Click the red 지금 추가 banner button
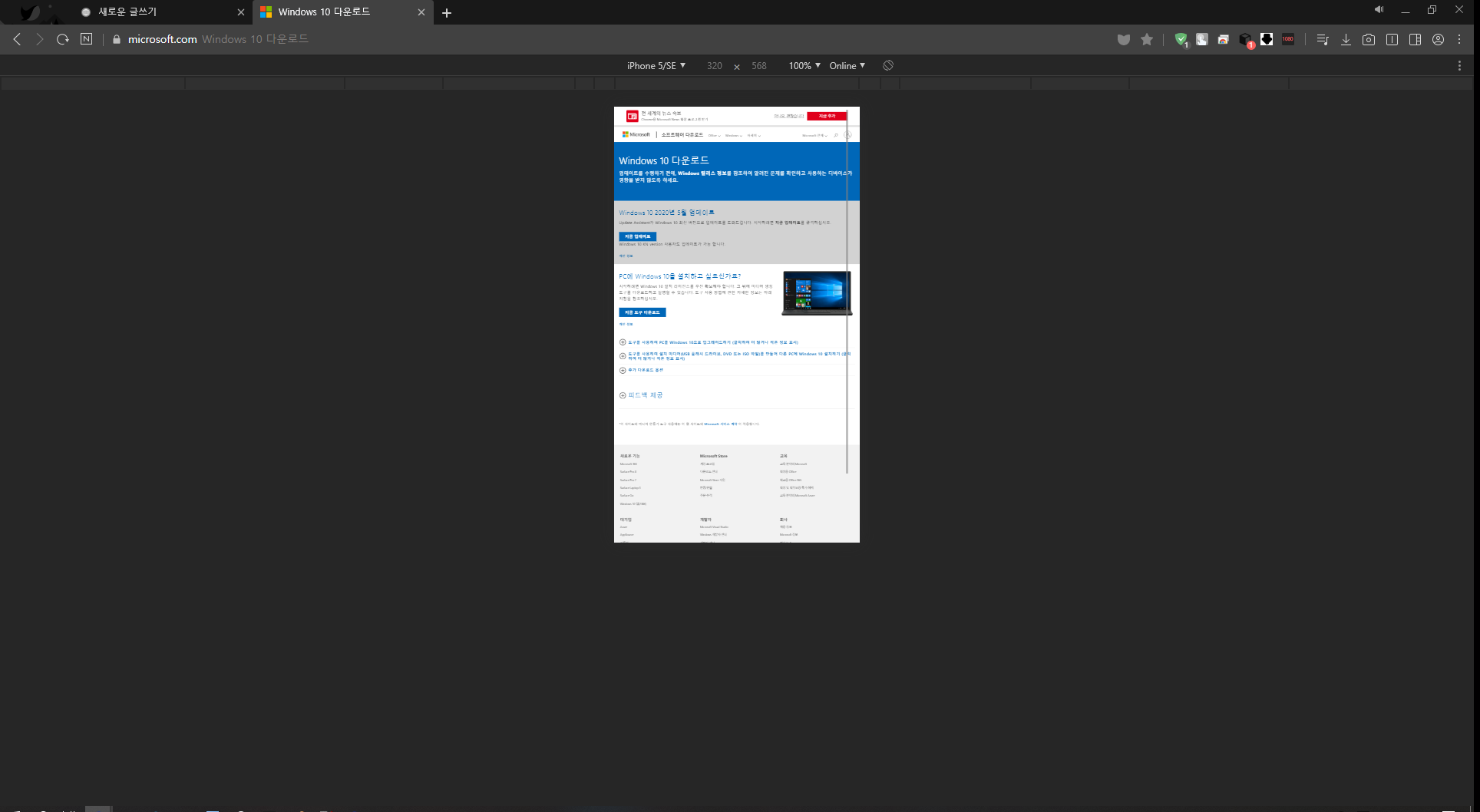Viewport: 1480px width, 812px height. [x=827, y=116]
